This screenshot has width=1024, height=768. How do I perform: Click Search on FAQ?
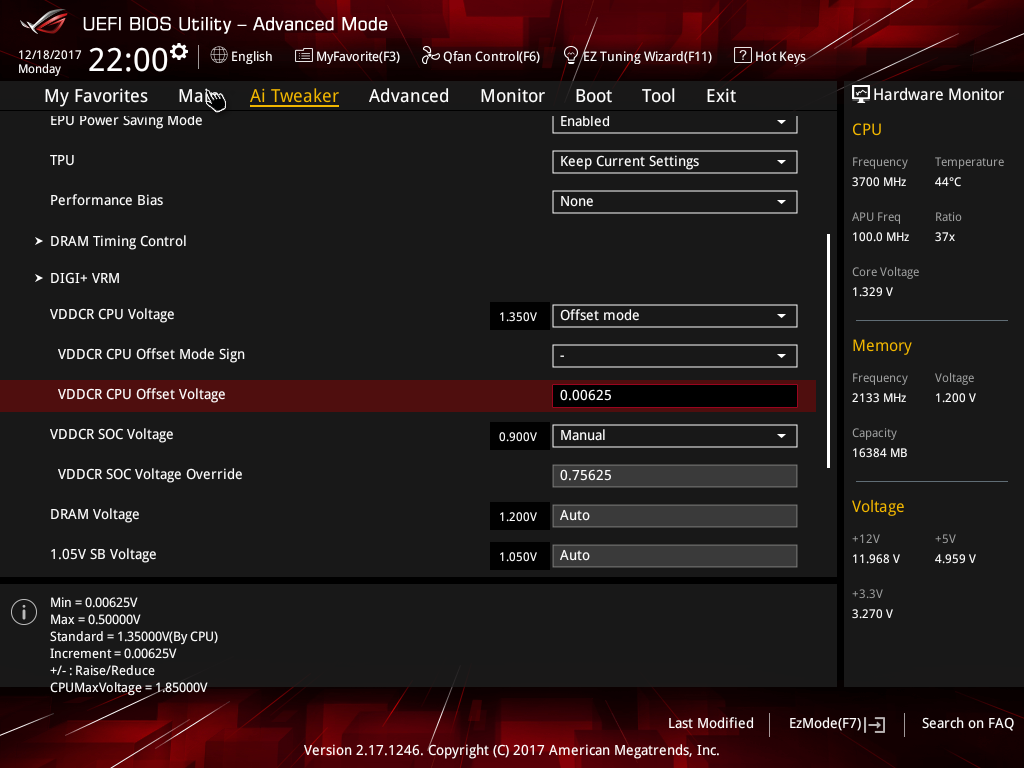(967, 723)
